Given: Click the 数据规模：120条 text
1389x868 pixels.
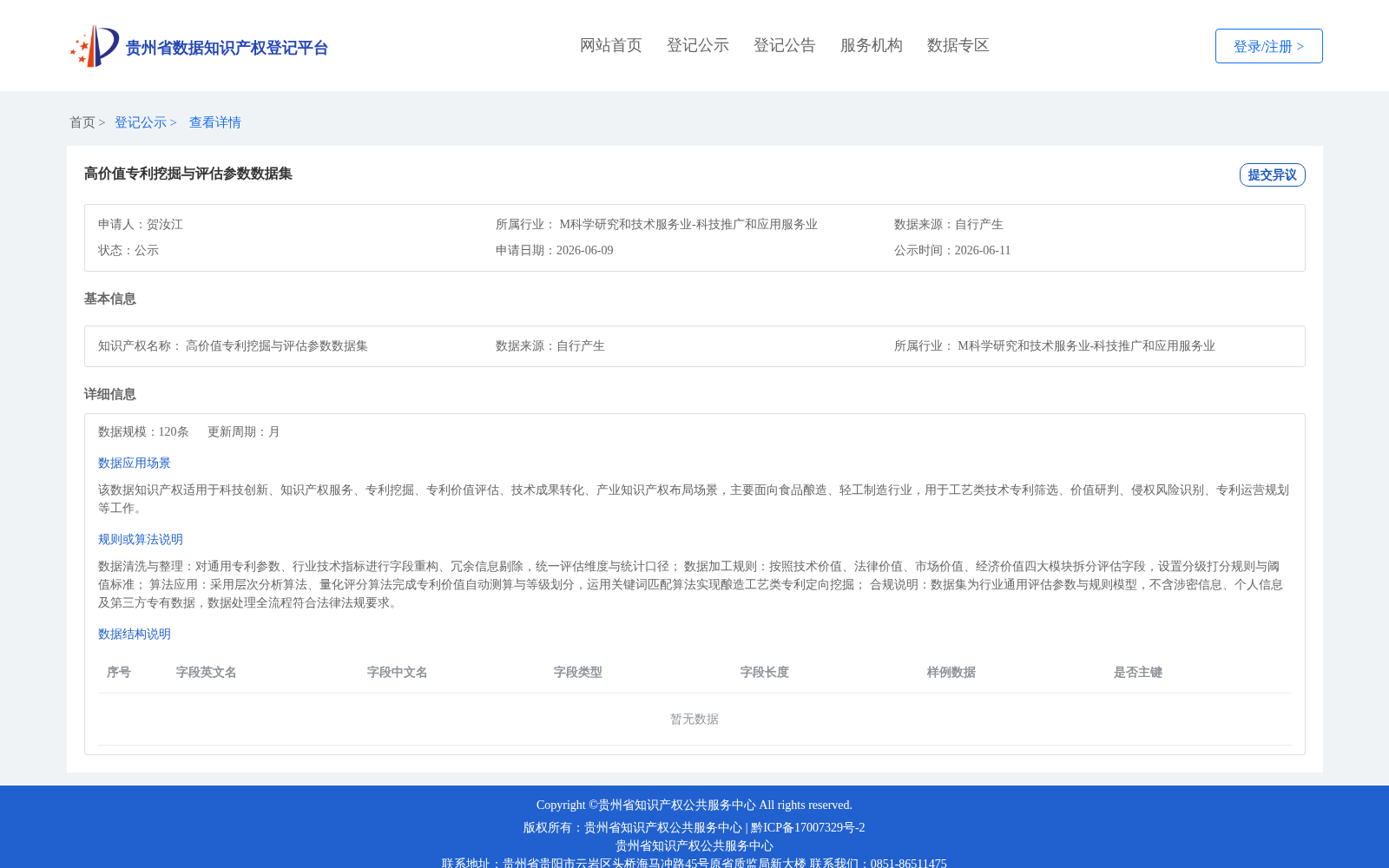Looking at the screenshot, I should [143, 431].
